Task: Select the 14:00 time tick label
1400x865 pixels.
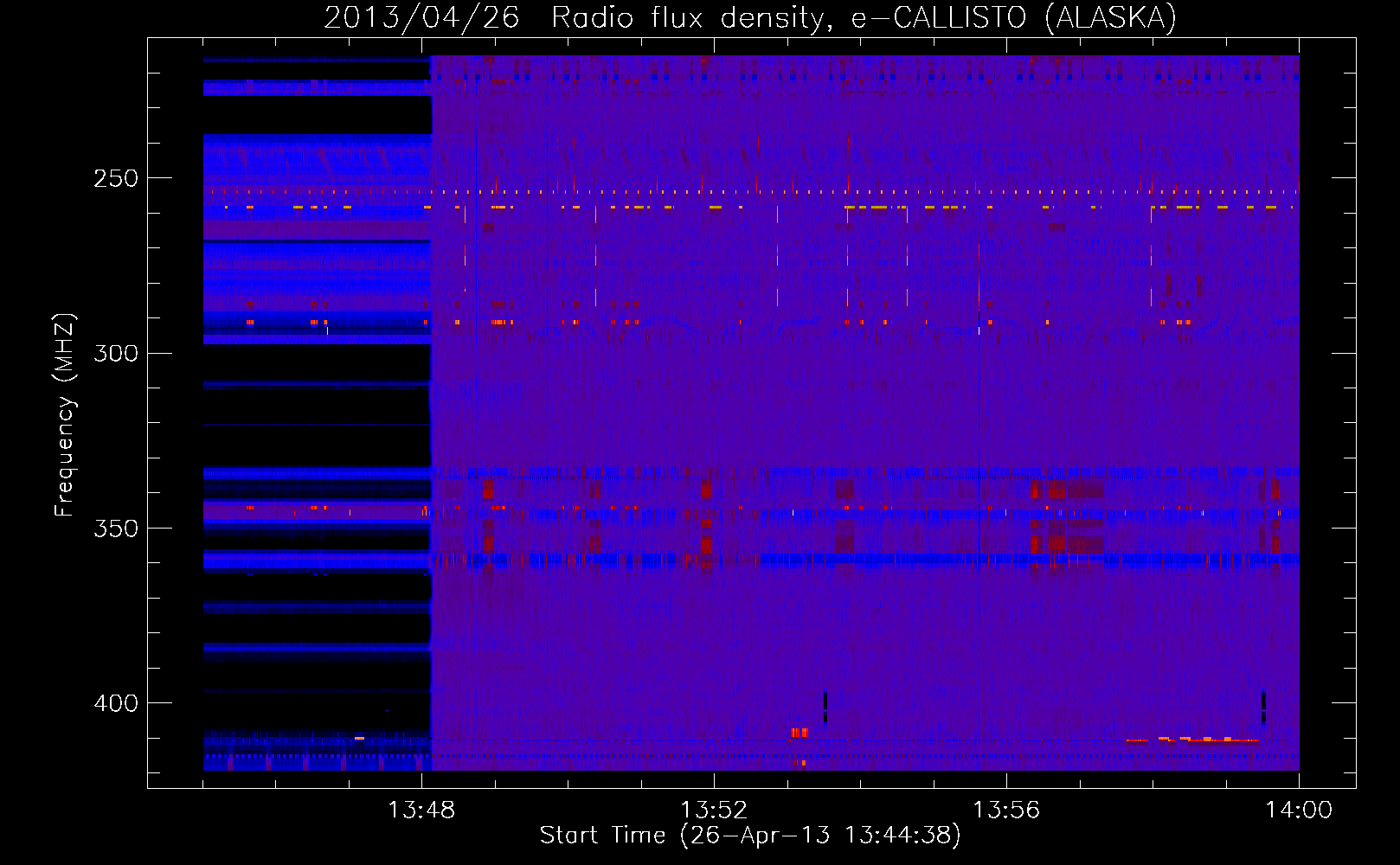Action: (x=1299, y=810)
